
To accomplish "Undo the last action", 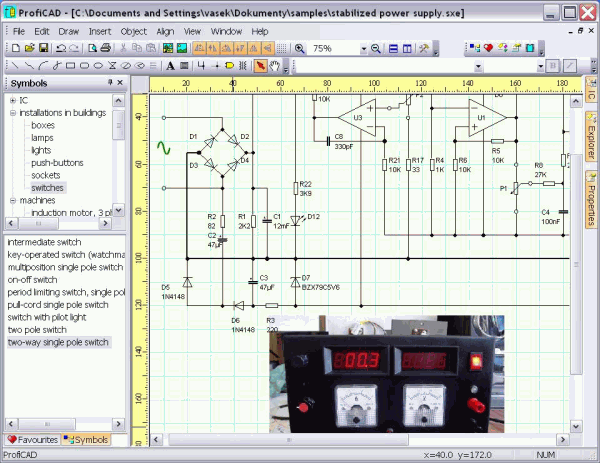I will (61, 48).
